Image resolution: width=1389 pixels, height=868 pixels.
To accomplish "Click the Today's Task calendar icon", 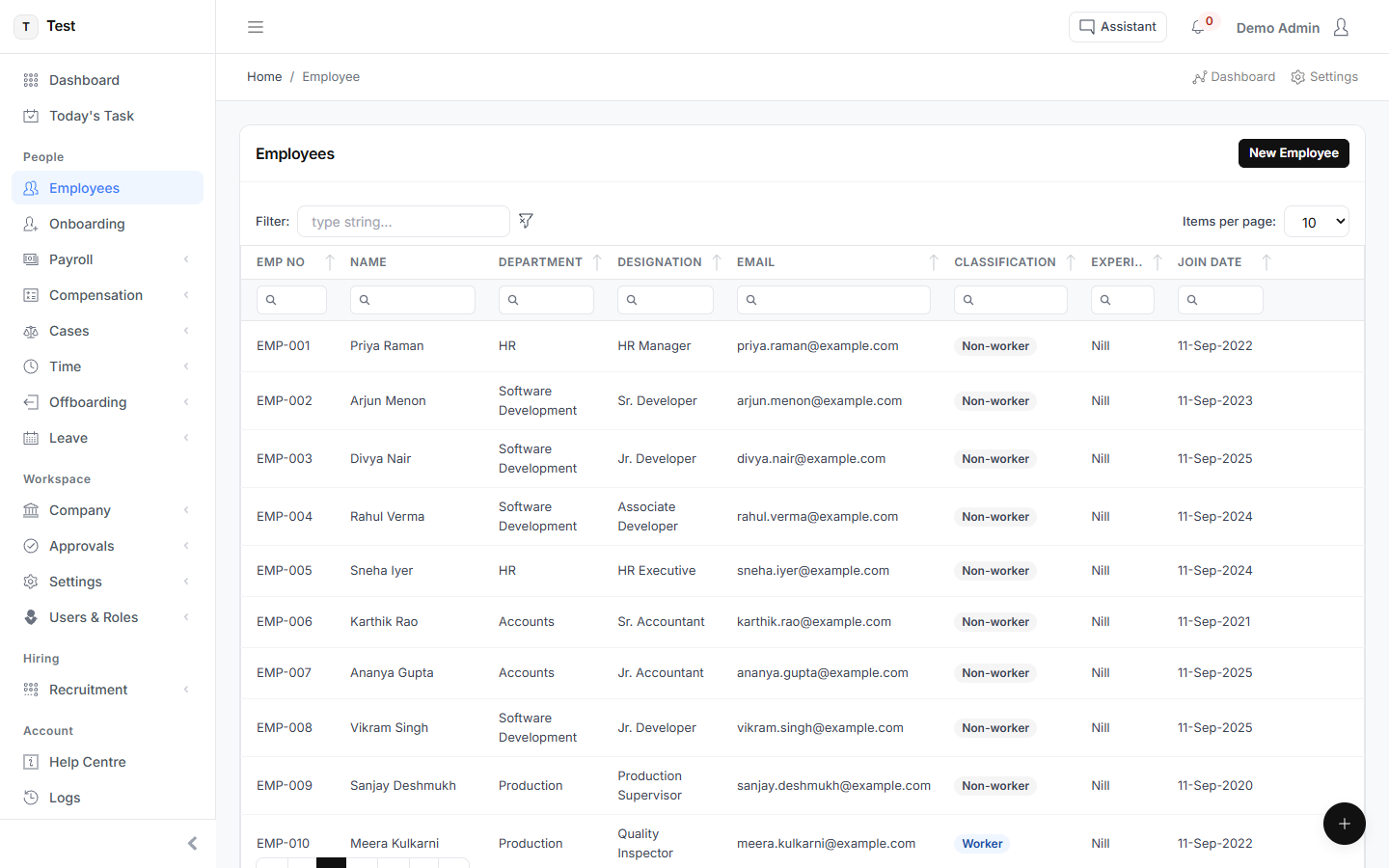I will [31, 116].
